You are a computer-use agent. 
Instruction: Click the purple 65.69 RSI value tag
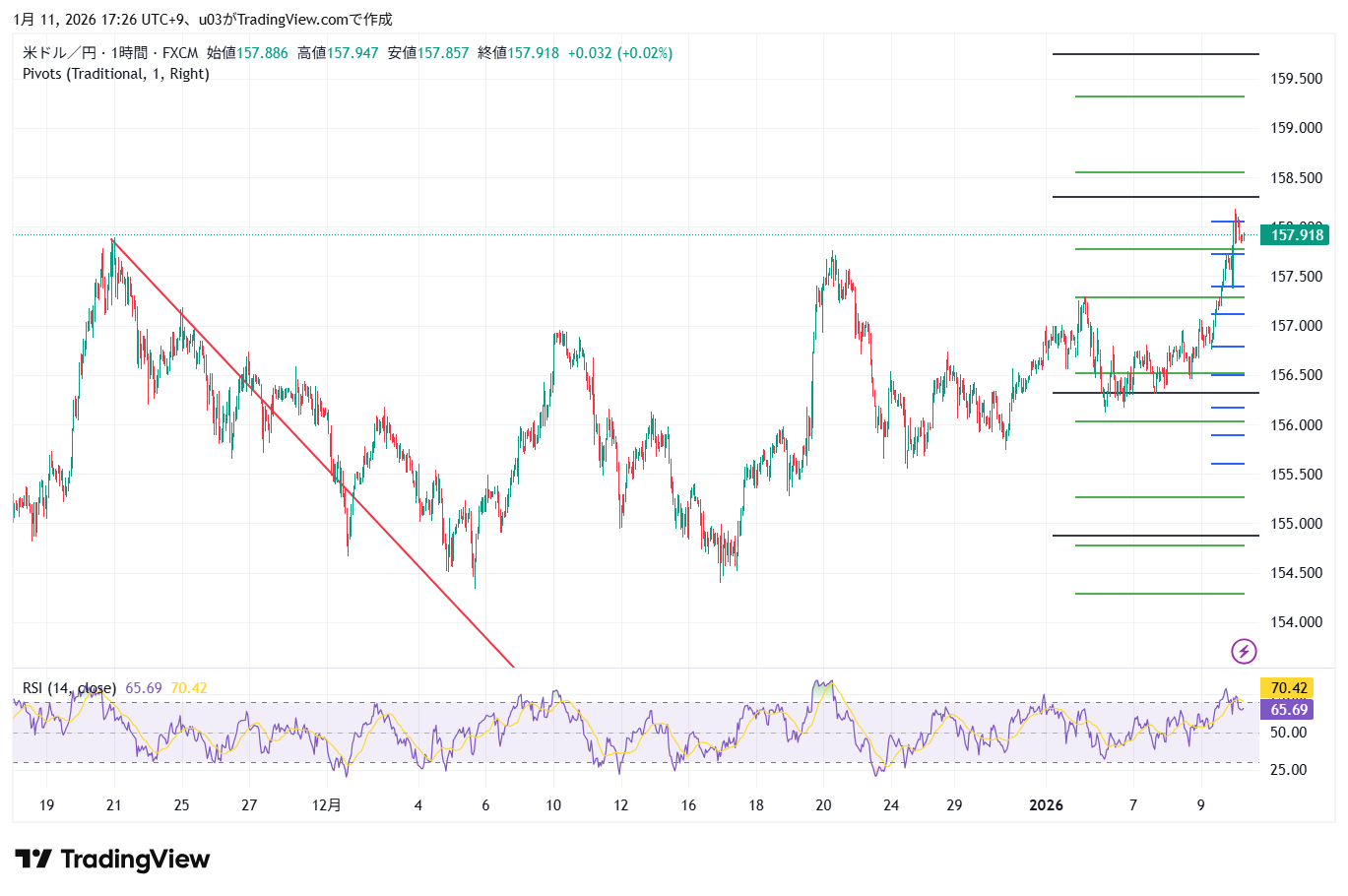pyautogui.click(x=1288, y=710)
